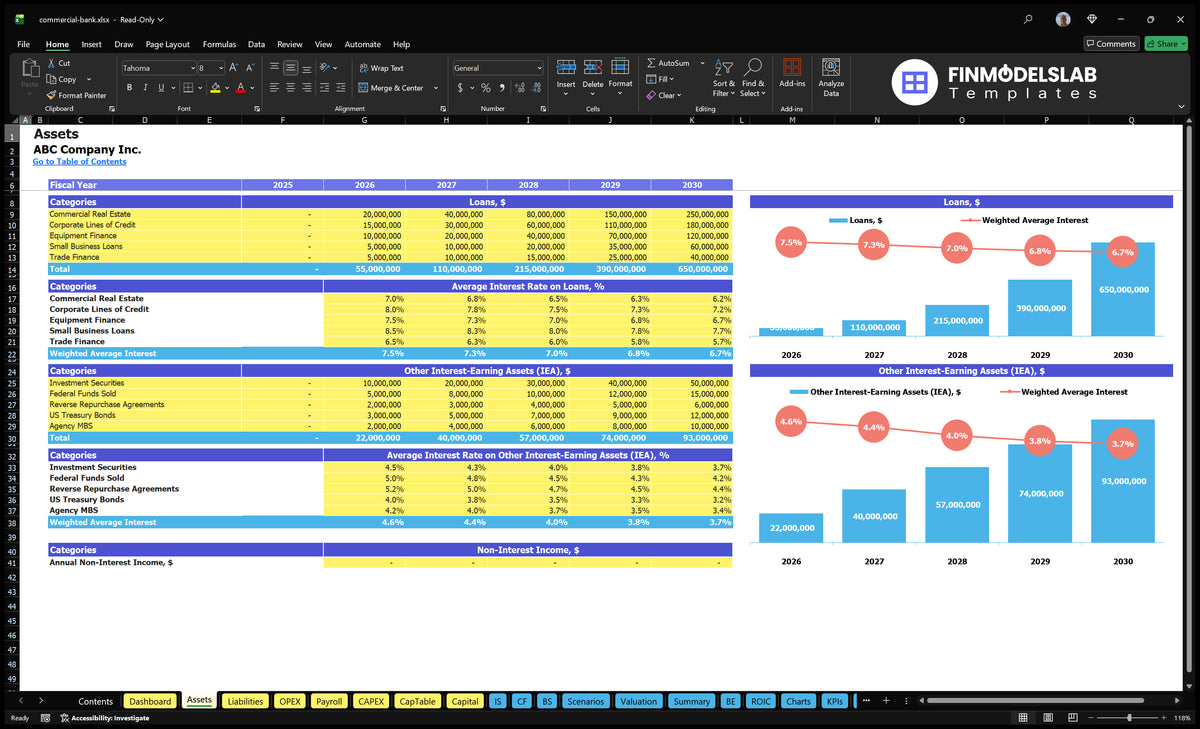1200x729 pixels.
Task: Click the red Font Color swatch button
Action: click(240, 88)
